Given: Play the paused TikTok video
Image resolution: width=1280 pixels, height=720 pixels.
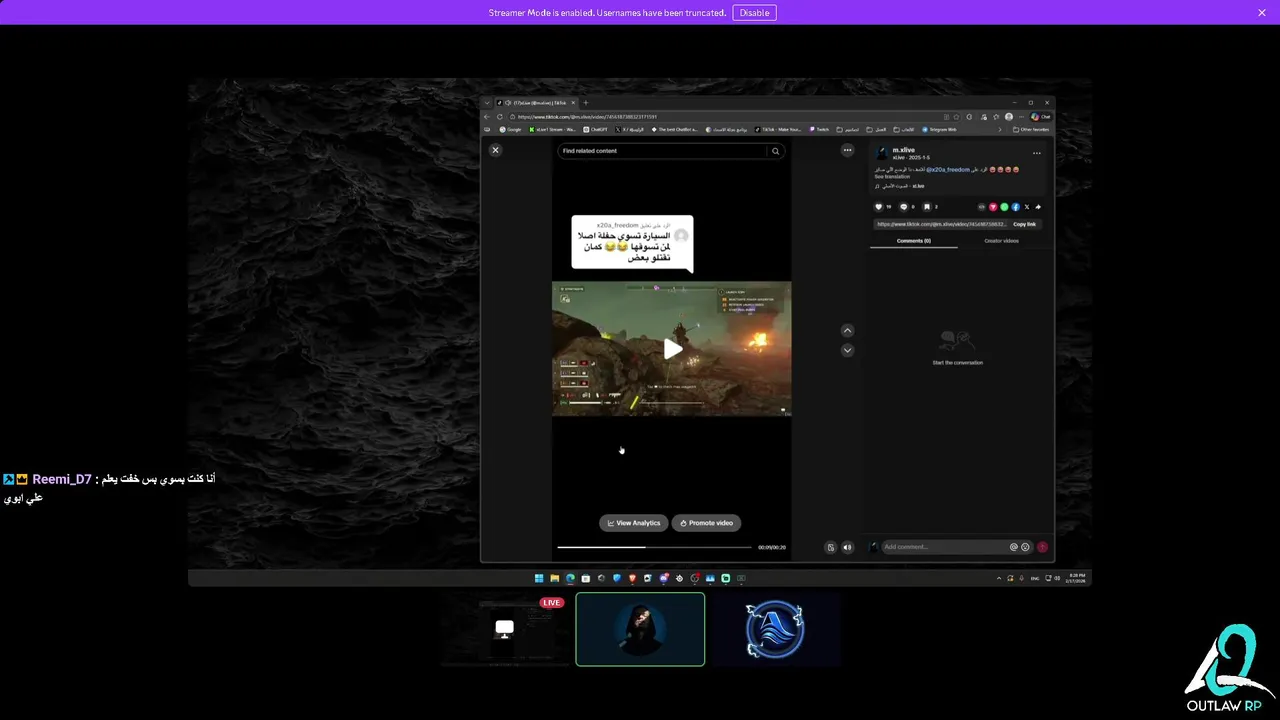Looking at the screenshot, I should pyautogui.click(x=672, y=349).
